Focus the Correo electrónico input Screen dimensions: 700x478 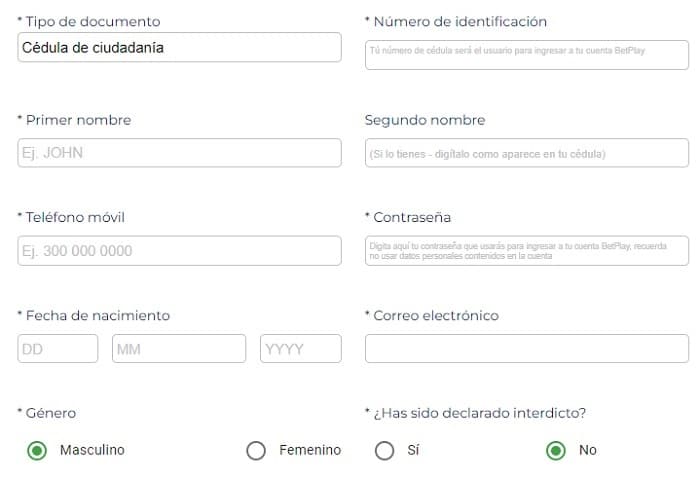tap(526, 349)
